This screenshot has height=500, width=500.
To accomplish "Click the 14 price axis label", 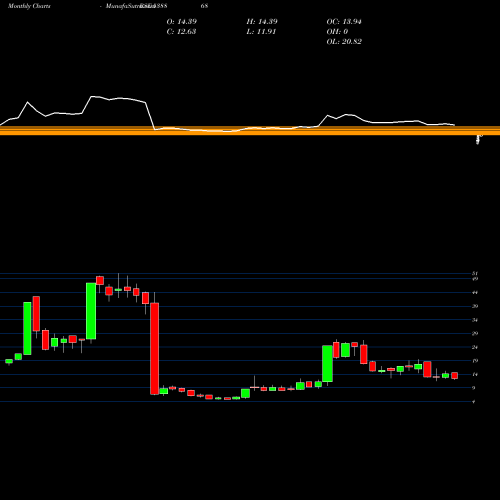I will [475, 374].
